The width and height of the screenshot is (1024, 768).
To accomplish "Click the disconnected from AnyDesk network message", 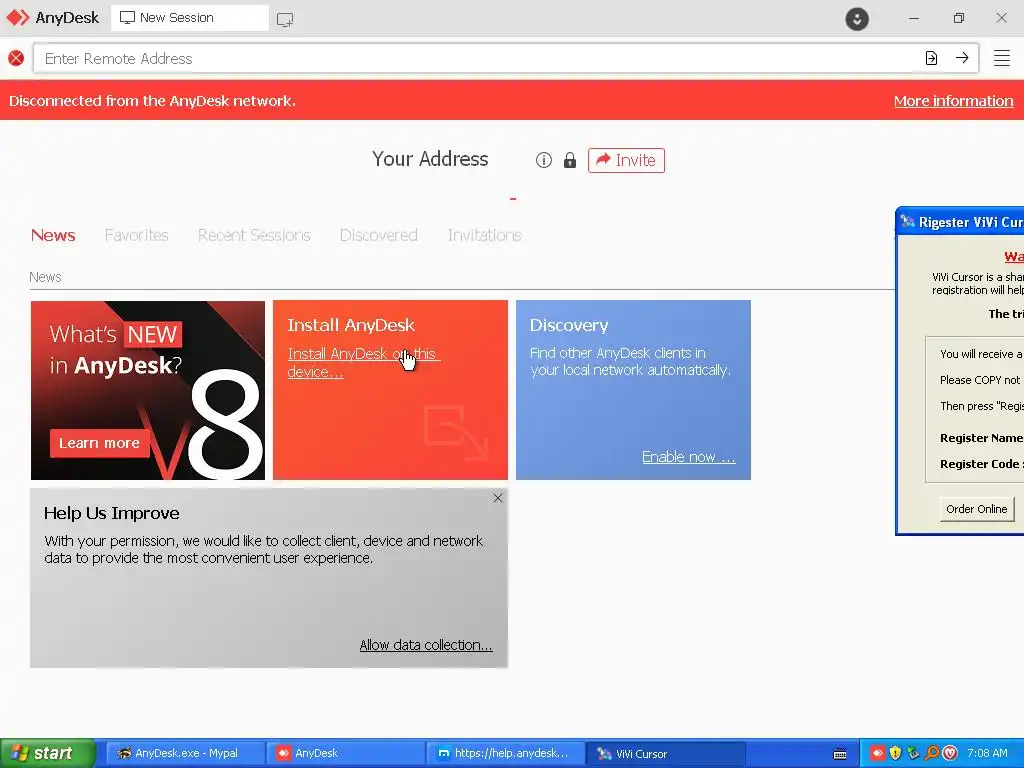I will [152, 101].
